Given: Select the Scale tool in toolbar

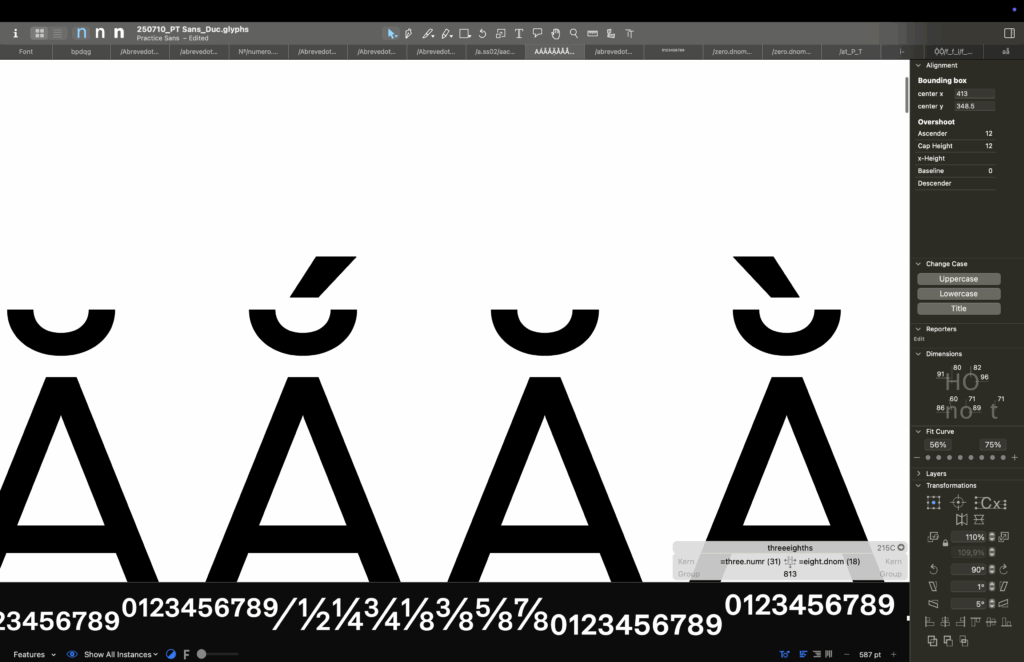Looking at the screenshot, I should [500, 33].
